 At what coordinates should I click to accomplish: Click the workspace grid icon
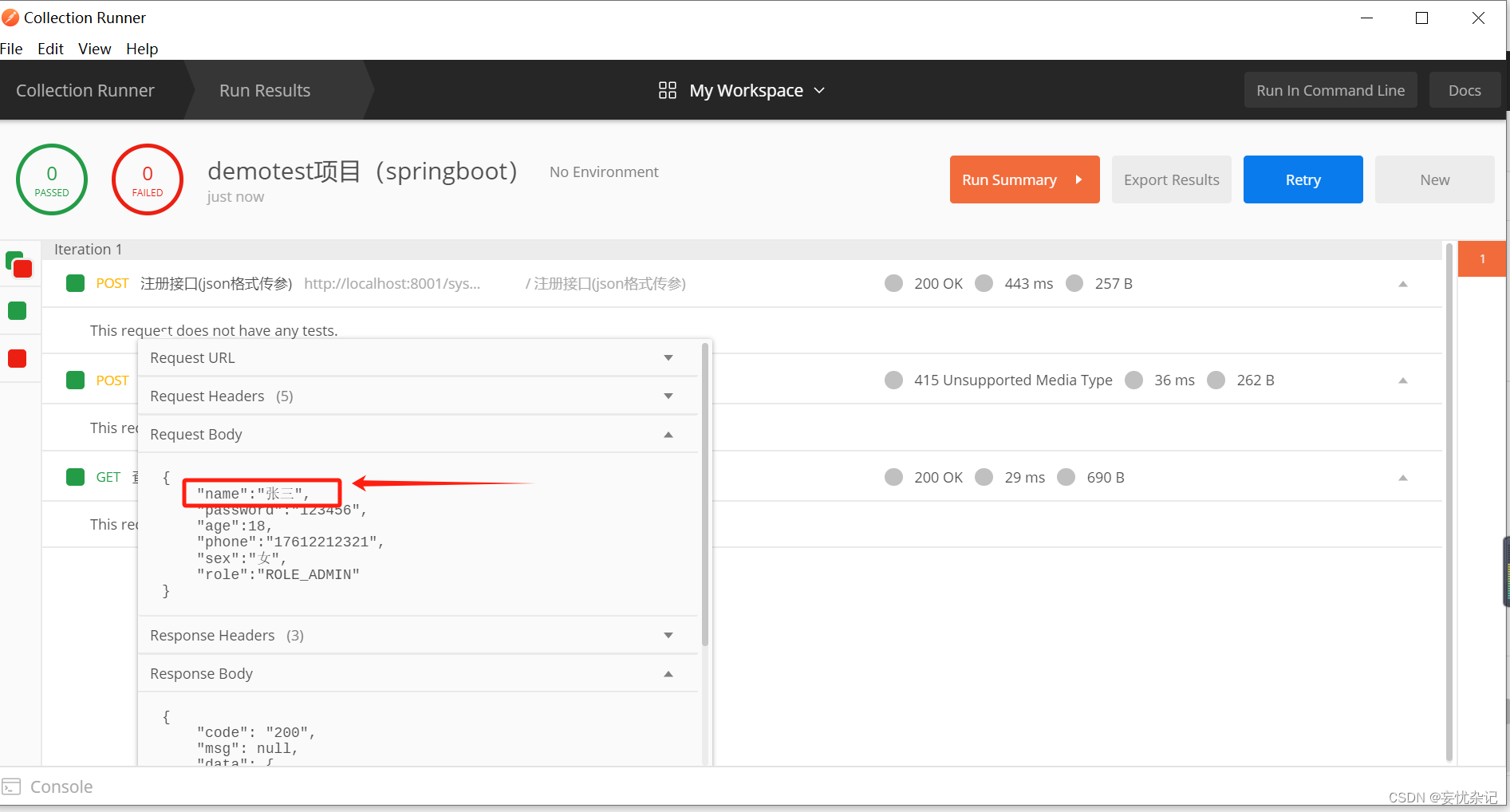coord(668,90)
